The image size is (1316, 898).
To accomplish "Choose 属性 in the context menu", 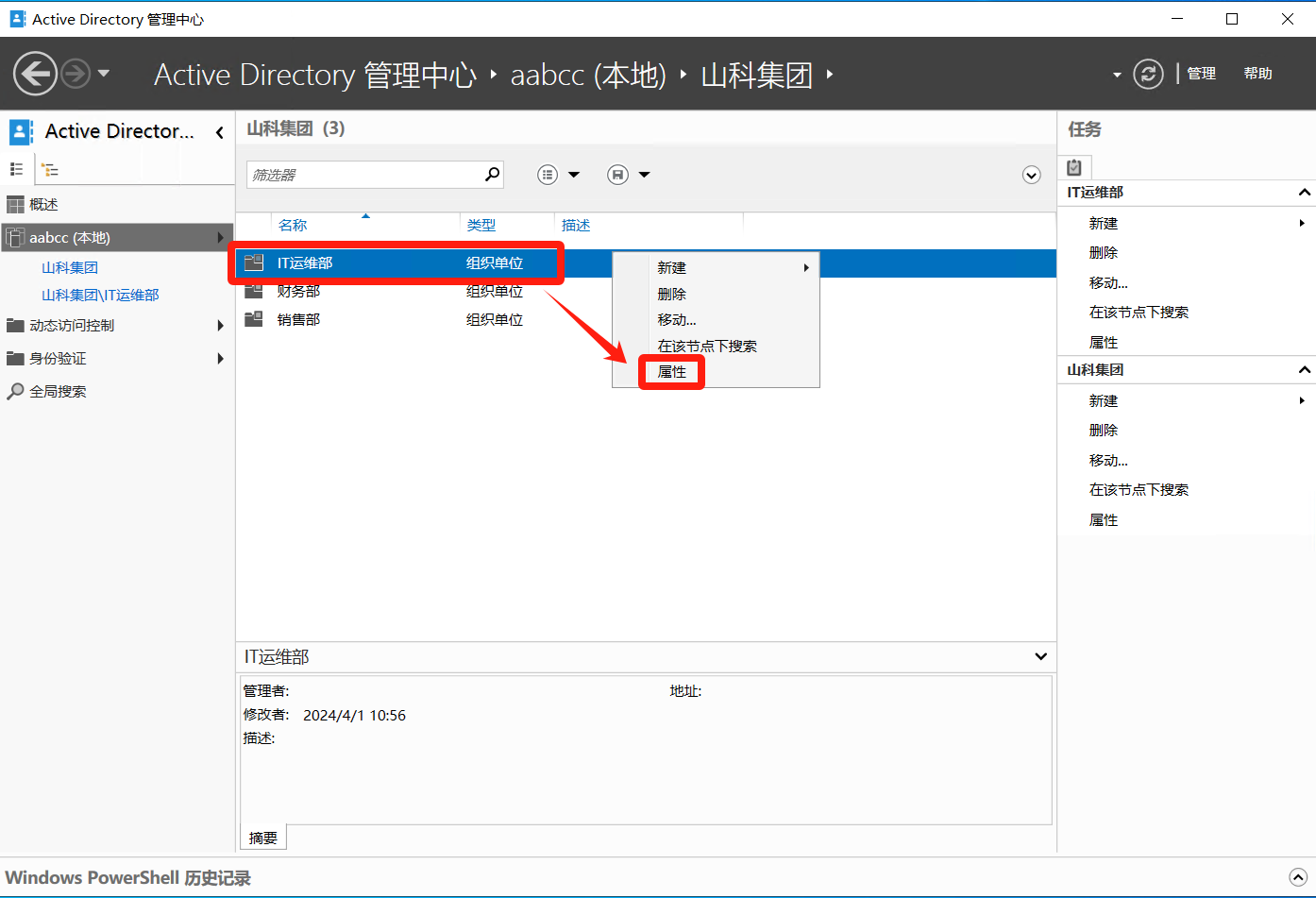I will coord(672,372).
